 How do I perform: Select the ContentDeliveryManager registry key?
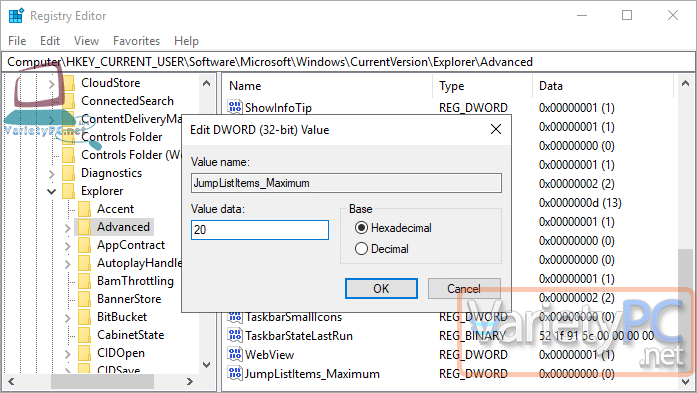[x=131, y=119]
